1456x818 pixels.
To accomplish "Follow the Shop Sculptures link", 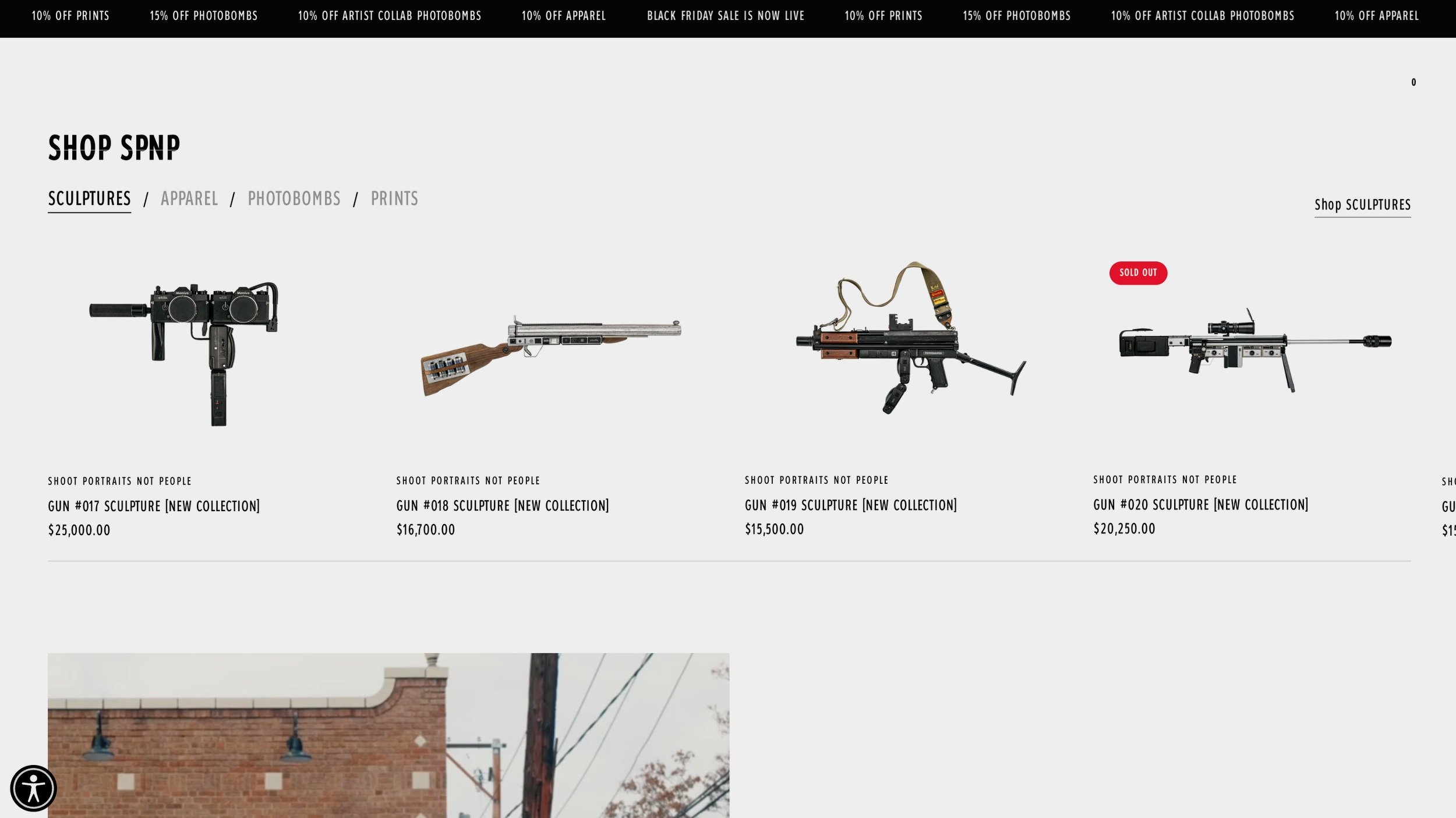I will click(1362, 206).
